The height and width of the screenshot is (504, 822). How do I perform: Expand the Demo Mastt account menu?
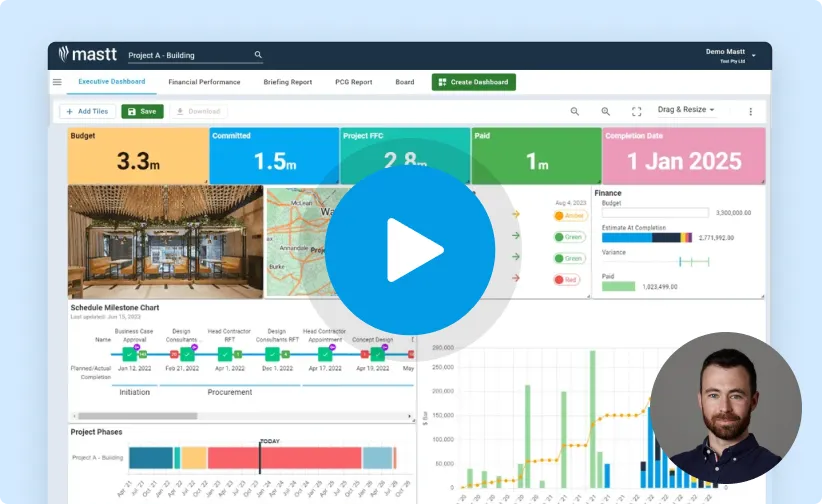click(731, 55)
